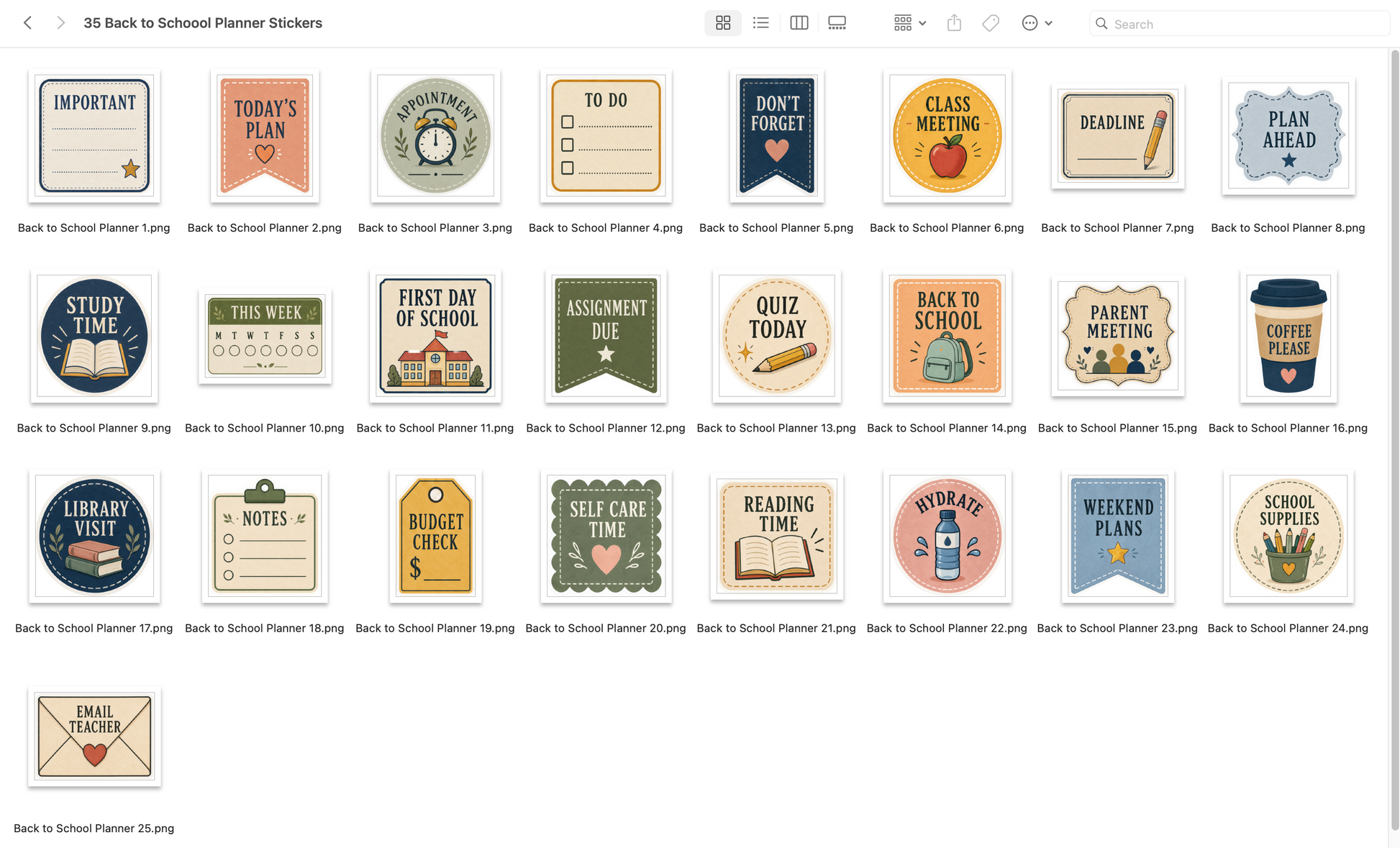Open the more actions ellipsis menu
This screenshot has height=848, width=1400.
pyautogui.click(x=1037, y=23)
